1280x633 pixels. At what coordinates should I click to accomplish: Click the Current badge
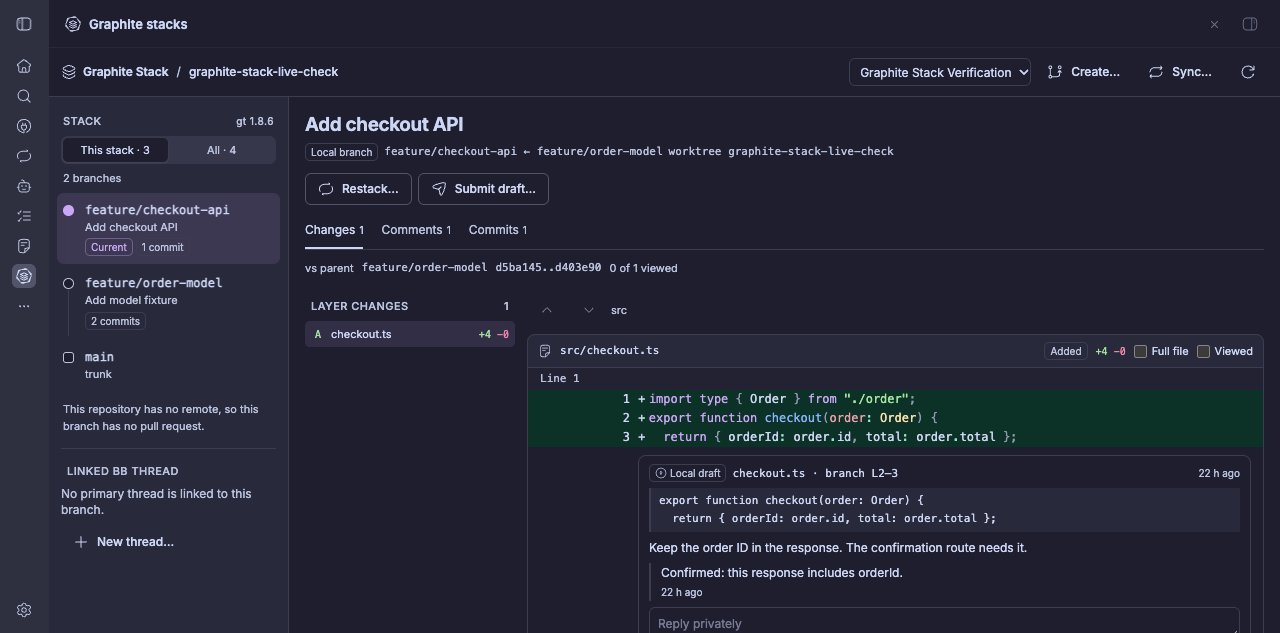click(x=109, y=247)
